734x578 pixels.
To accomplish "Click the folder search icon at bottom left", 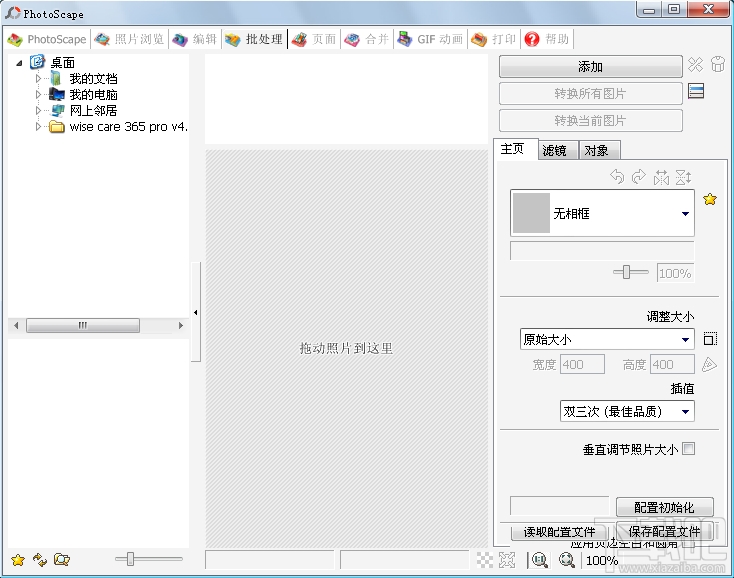I will tap(62, 559).
